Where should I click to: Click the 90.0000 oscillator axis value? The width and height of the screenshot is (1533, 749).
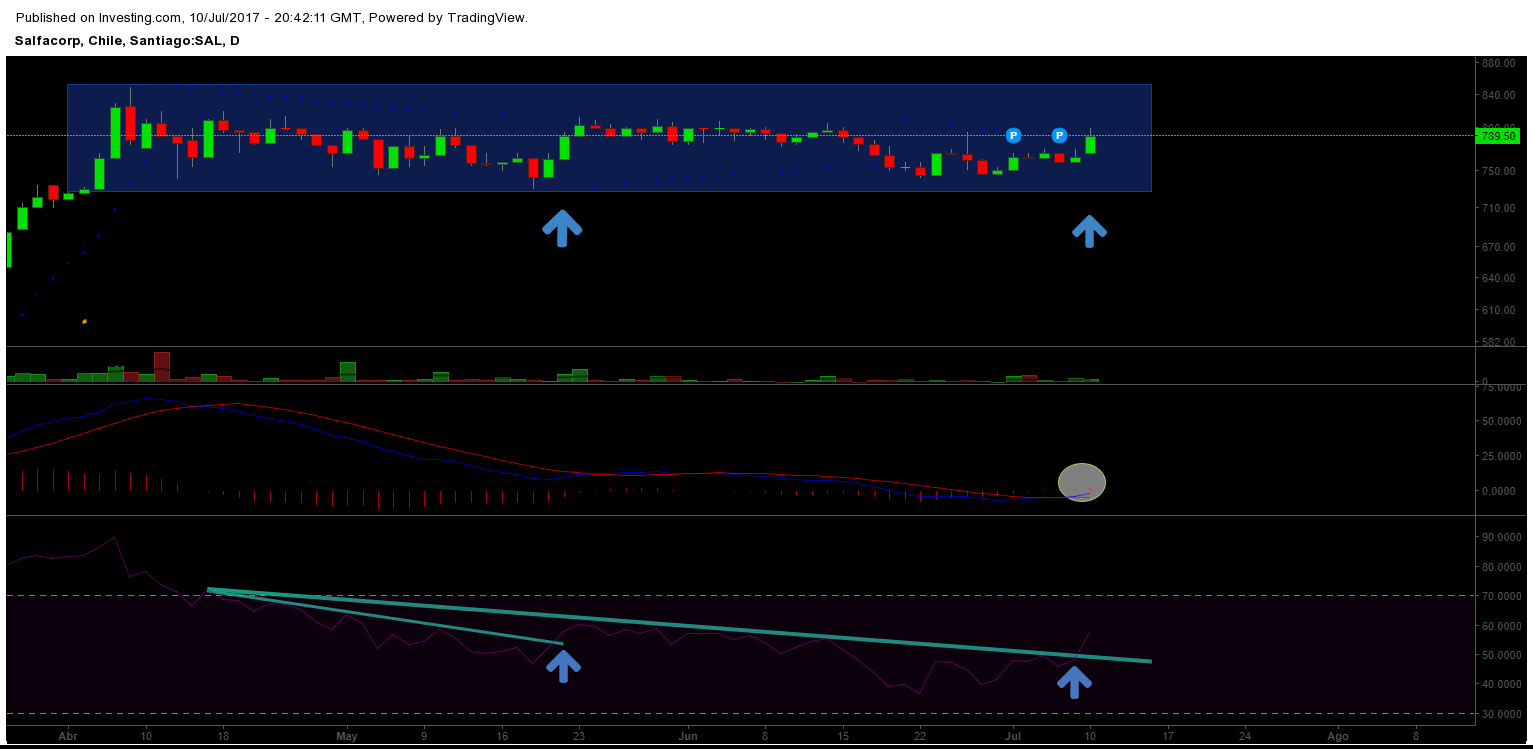1500,538
